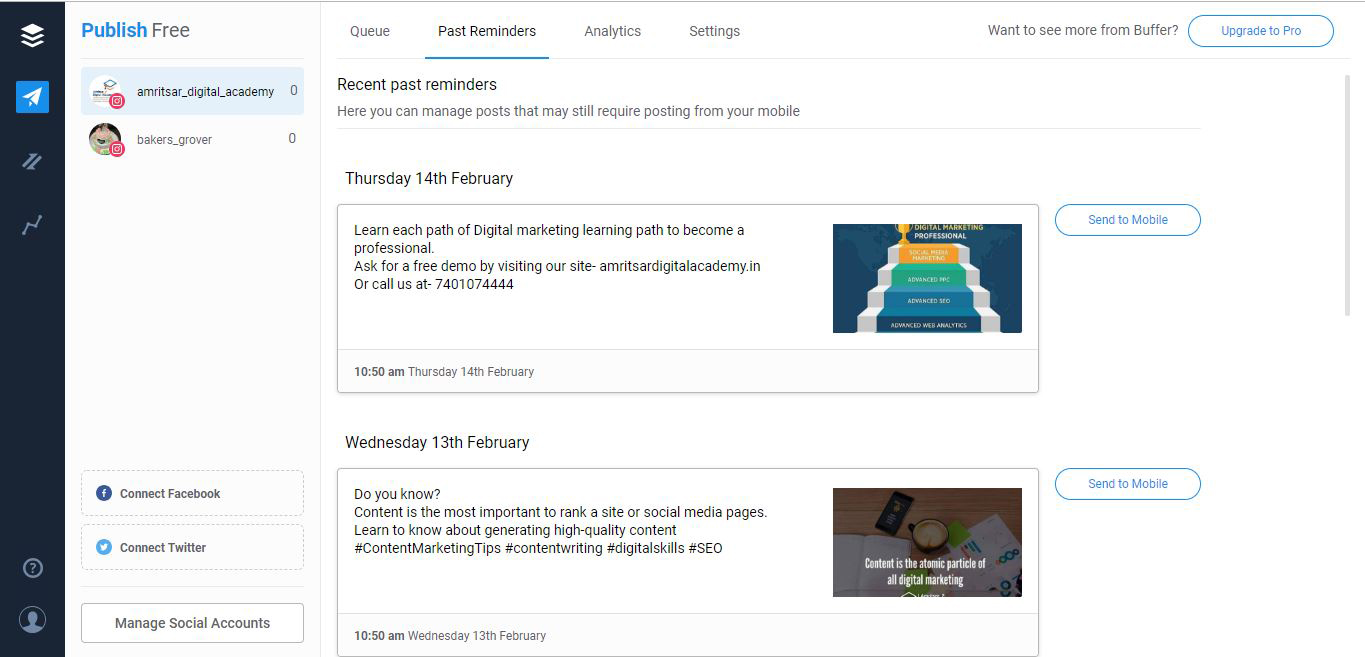Image resolution: width=1365 pixels, height=657 pixels.
Task: Send the Thursday 14th February post to mobile
Action: pos(1128,220)
